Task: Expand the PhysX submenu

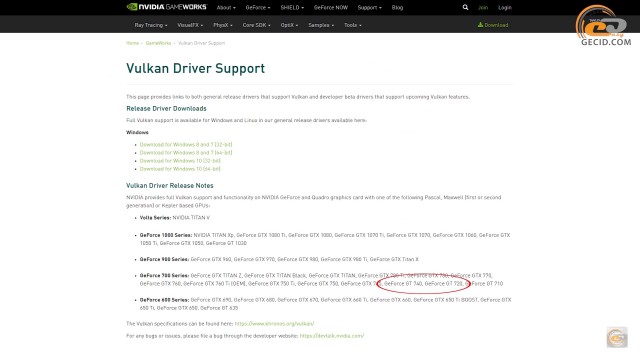Action: pos(222,25)
